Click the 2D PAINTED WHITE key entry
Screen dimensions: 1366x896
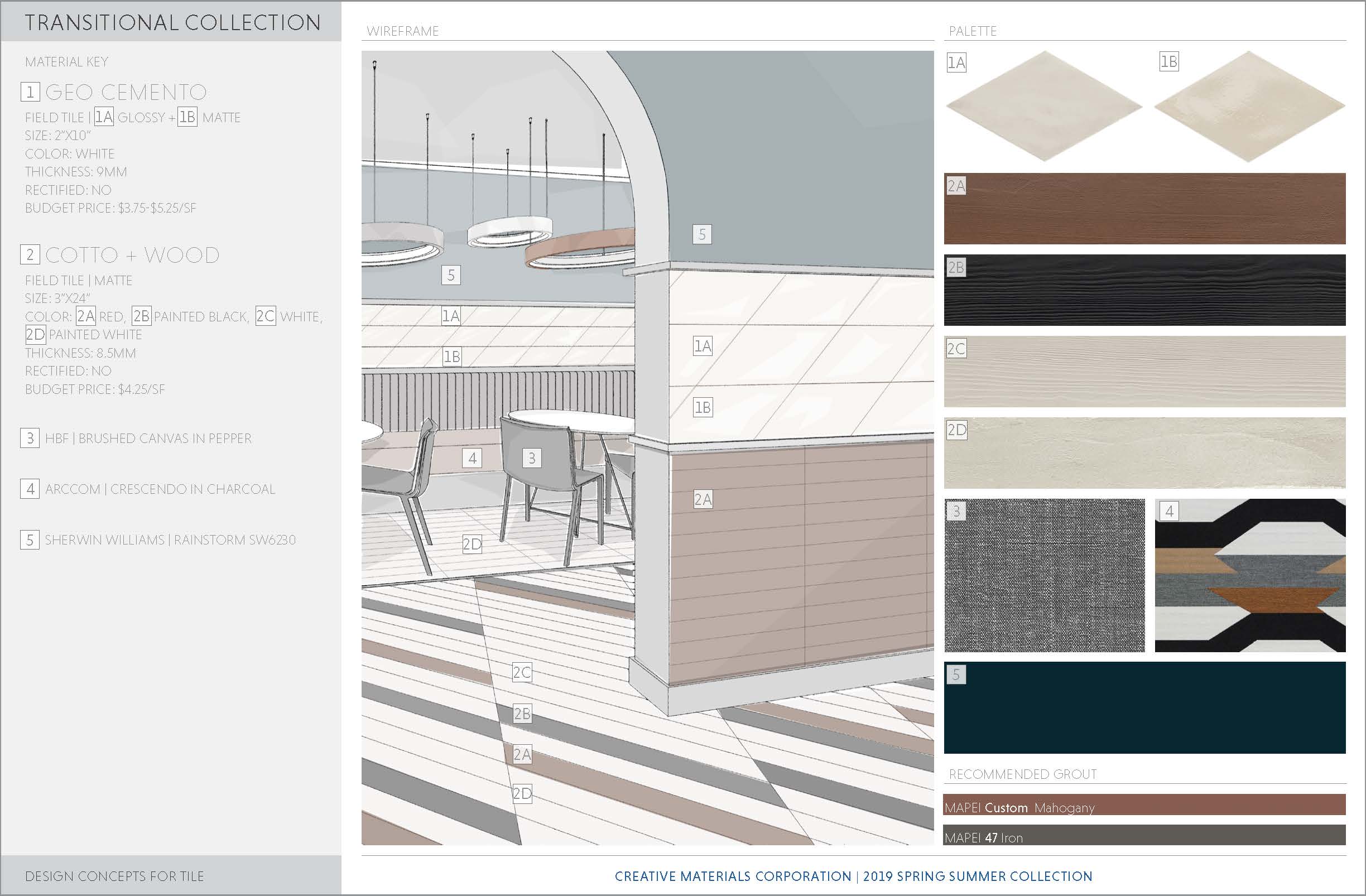click(x=84, y=334)
